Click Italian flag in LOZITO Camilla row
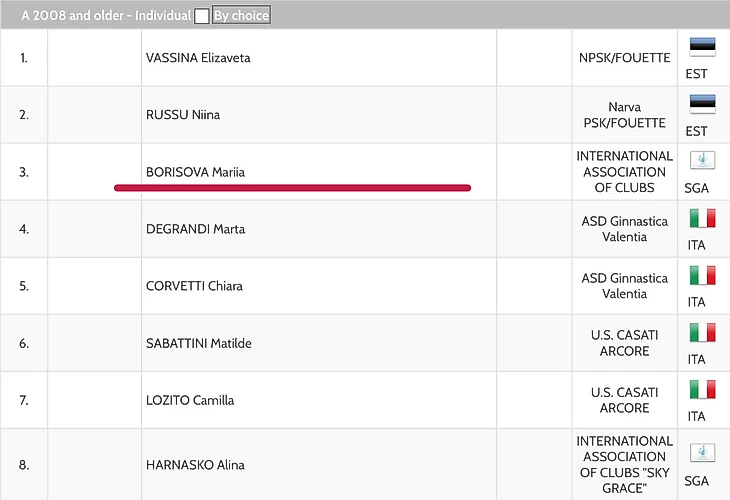The image size is (730, 500). [703, 390]
